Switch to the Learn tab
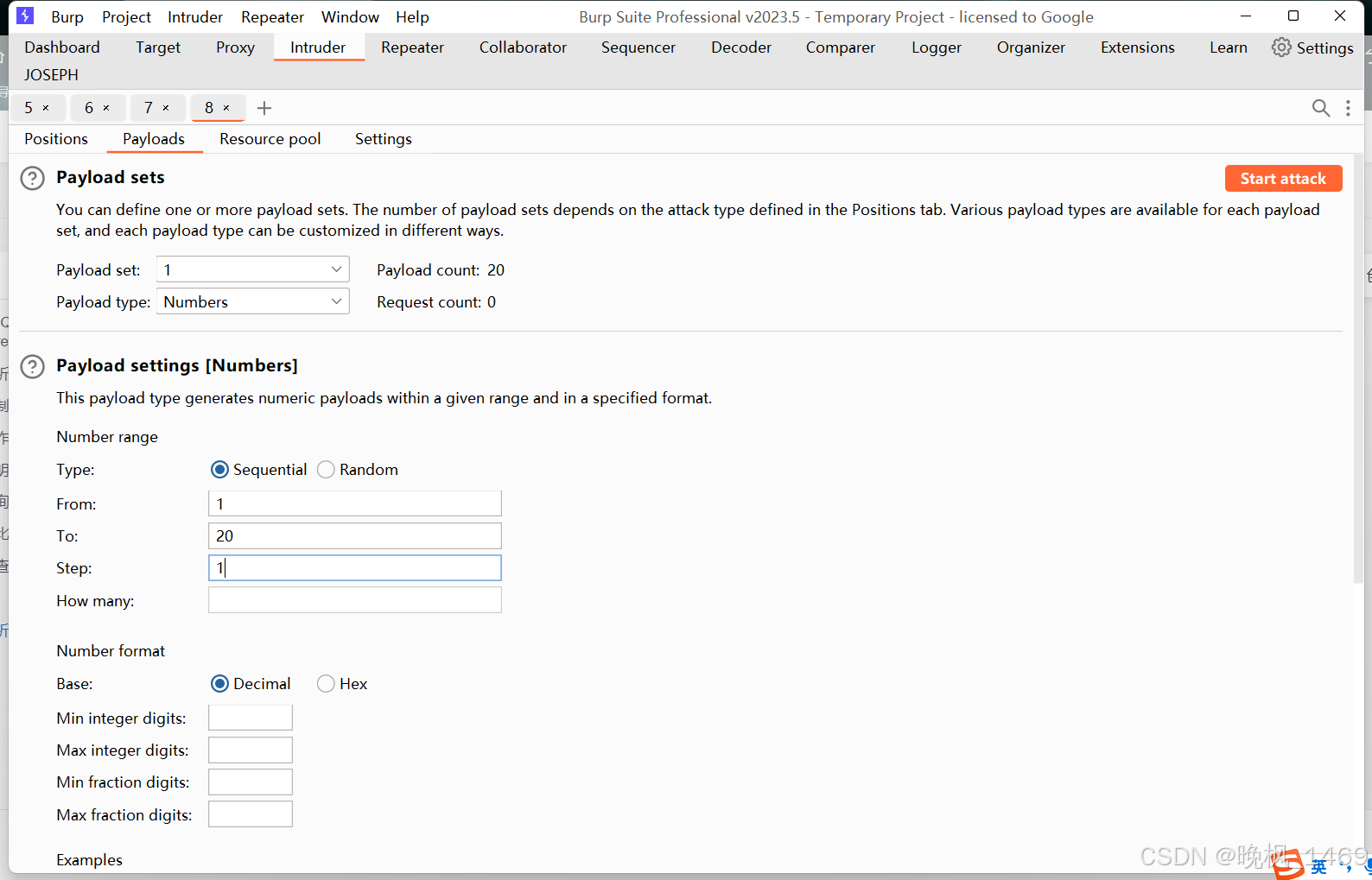This screenshot has height=880, width=1372. (x=1229, y=47)
